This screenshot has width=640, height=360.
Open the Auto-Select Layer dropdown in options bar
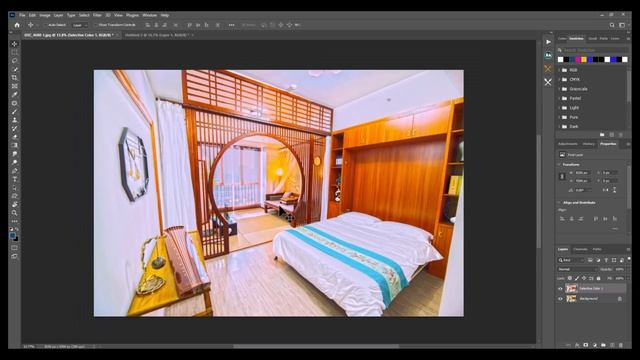click(x=80, y=25)
